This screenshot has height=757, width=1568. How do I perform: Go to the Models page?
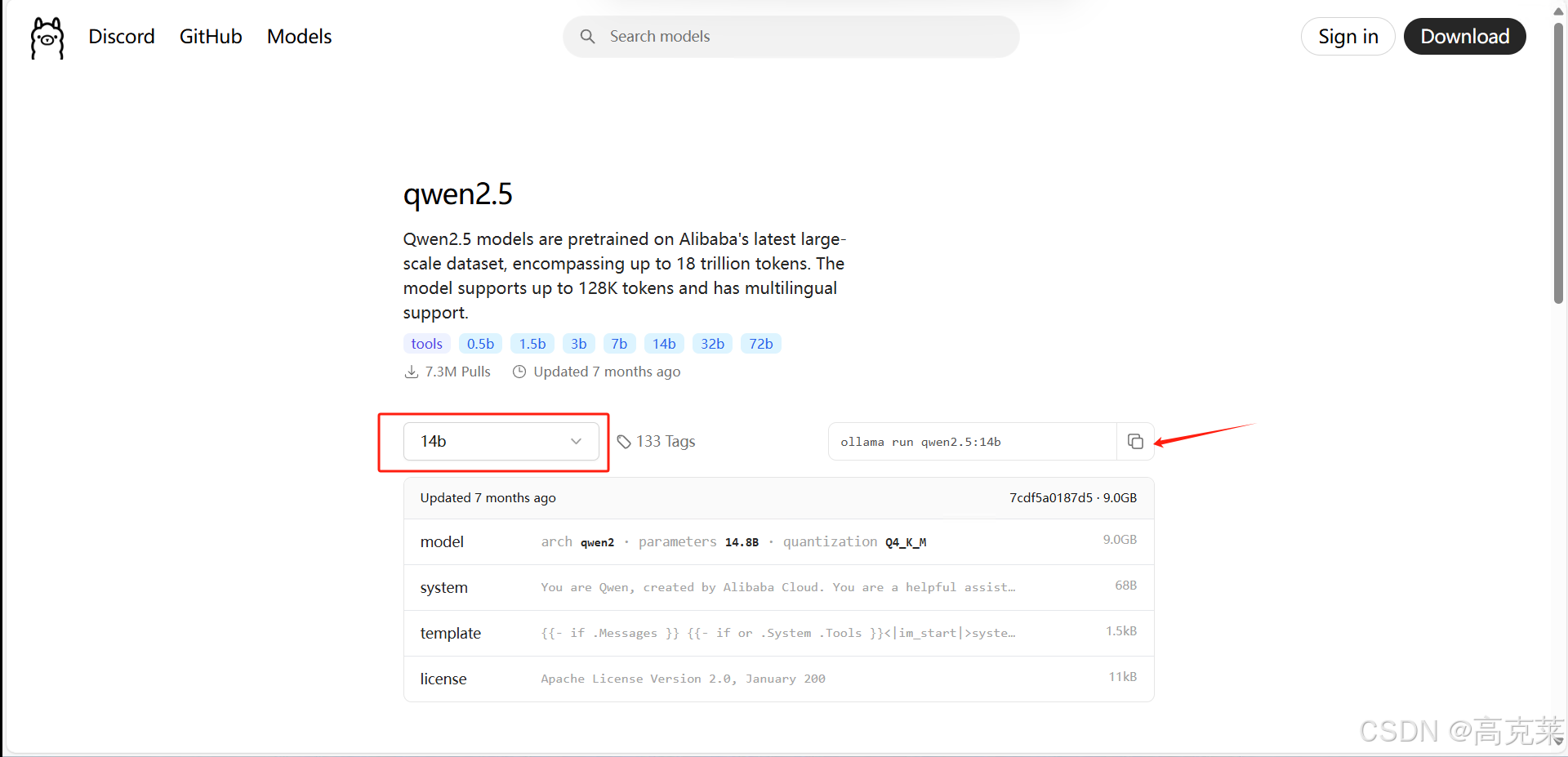(x=299, y=37)
